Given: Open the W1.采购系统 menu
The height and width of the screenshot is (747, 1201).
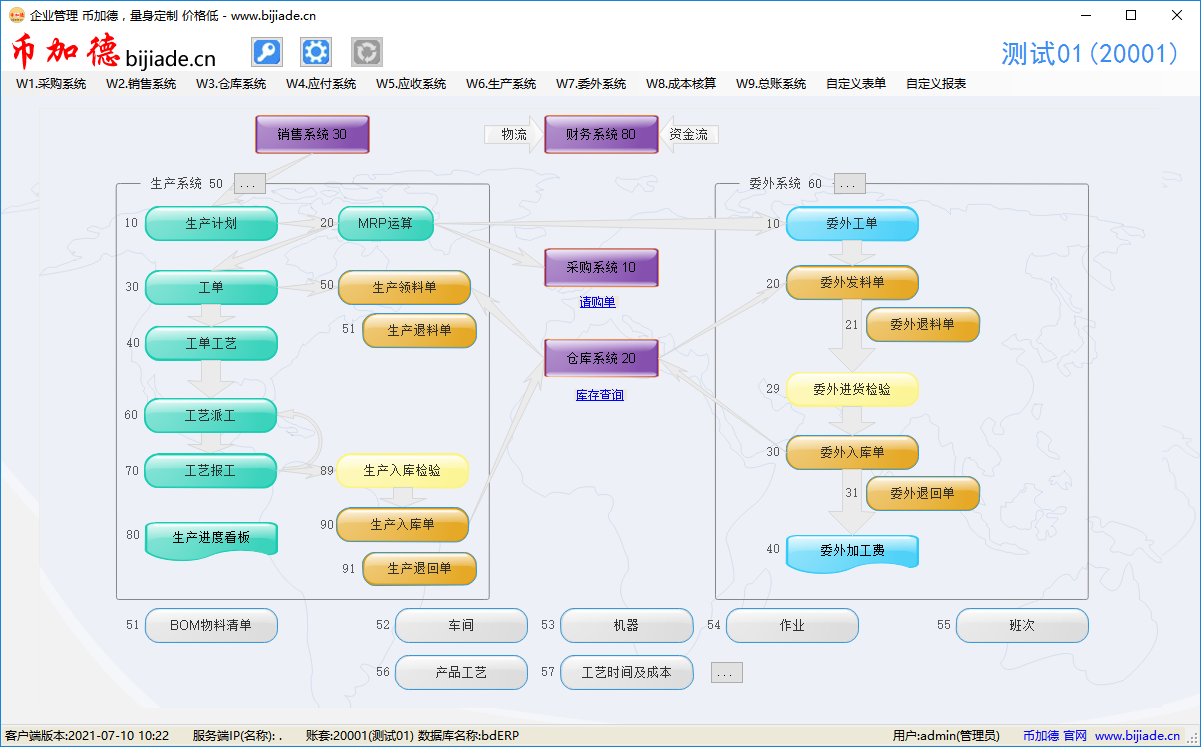Looking at the screenshot, I should point(51,84).
